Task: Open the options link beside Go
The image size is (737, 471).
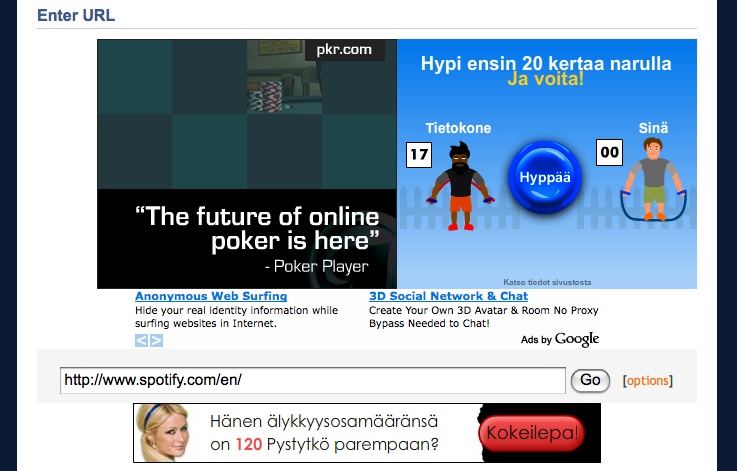Action: [x=648, y=381]
